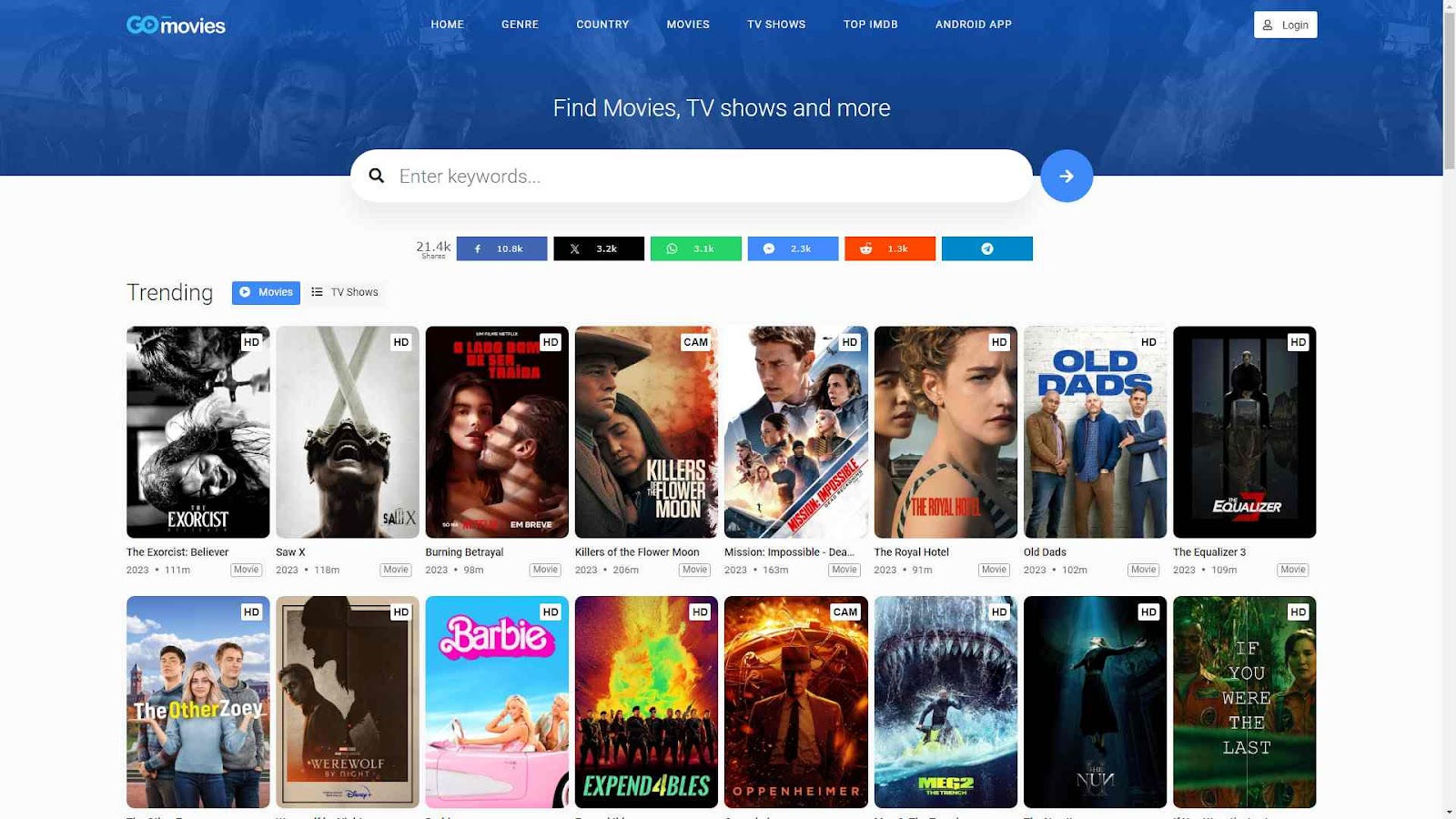Viewport: 1456px width, 819px height.
Task: Switch Trending to TV Shows tab
Action: [345, 292]
